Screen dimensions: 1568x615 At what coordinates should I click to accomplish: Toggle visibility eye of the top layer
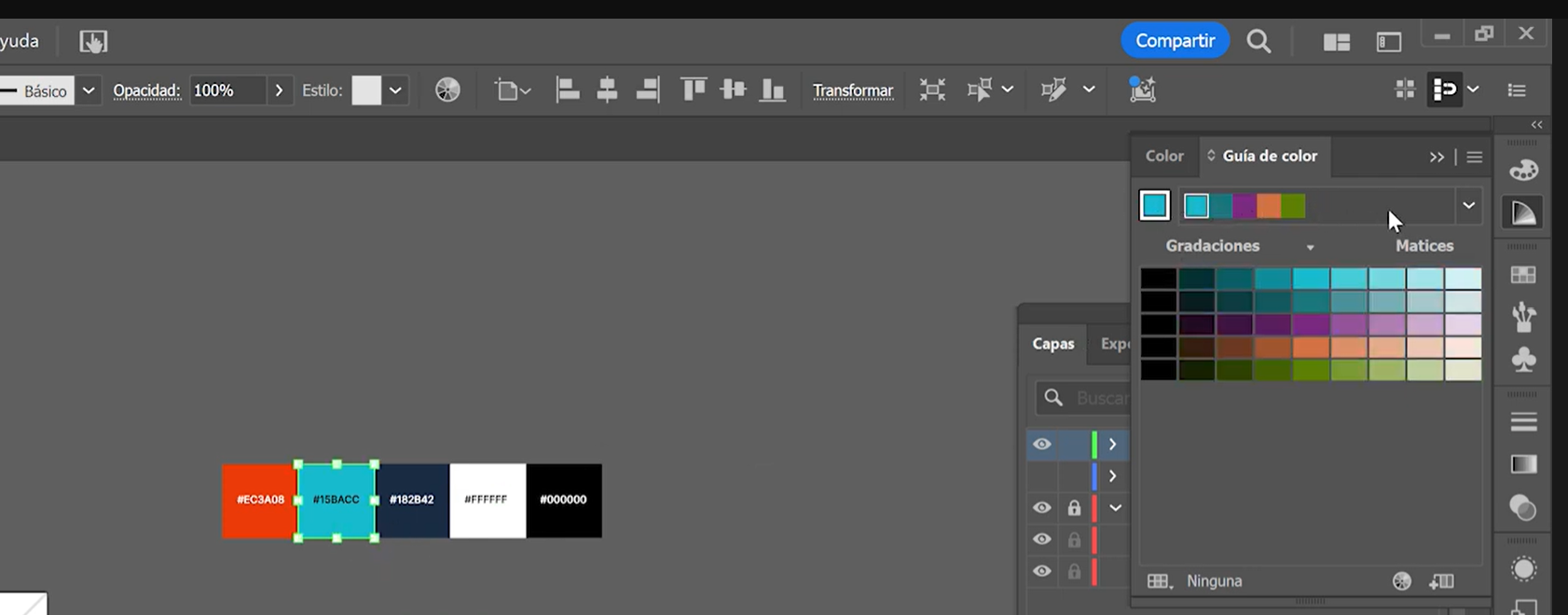tap(1041, 444)
